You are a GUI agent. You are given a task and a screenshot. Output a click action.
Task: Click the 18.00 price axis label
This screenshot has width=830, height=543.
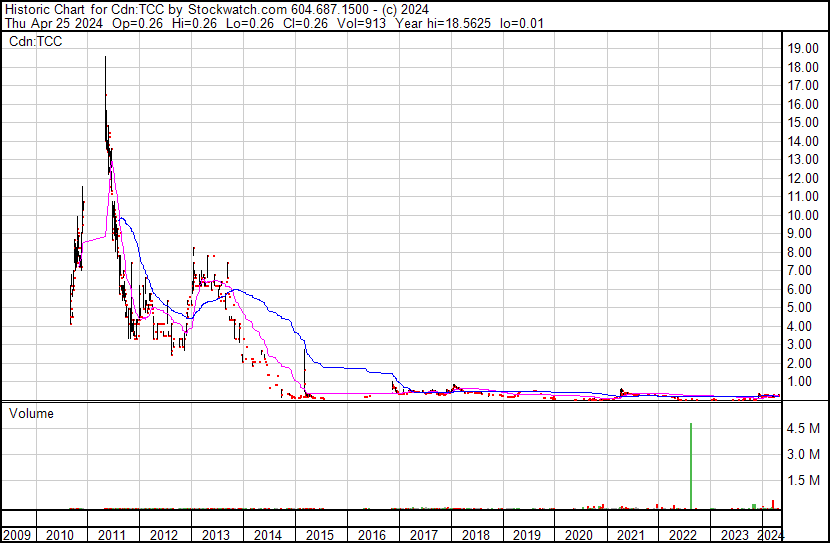pyautogui.click(x=803, y=67)
